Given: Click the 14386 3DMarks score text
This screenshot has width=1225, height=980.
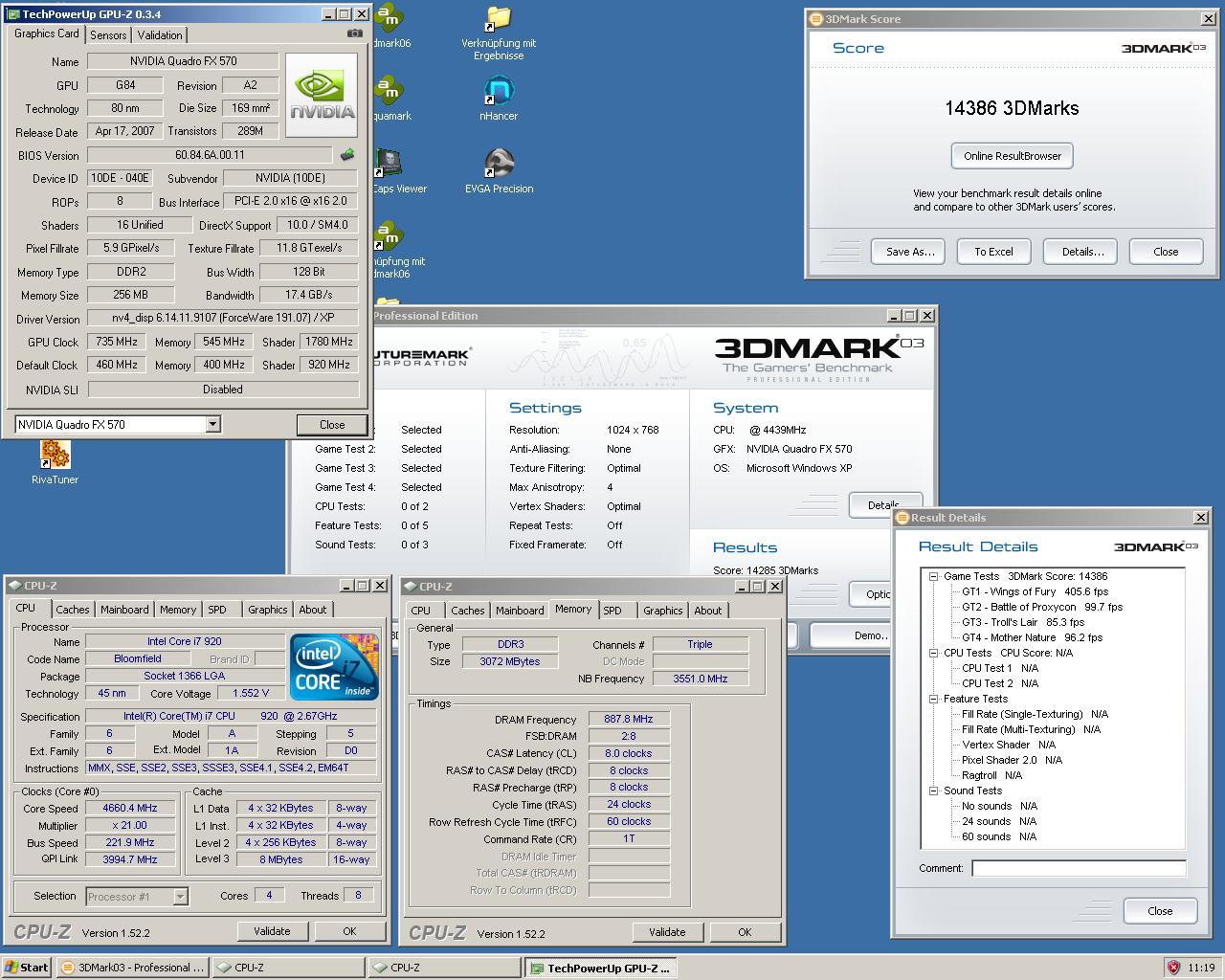Looking at the screenshot, I should pyautogui.click(x=1012, y=108).
